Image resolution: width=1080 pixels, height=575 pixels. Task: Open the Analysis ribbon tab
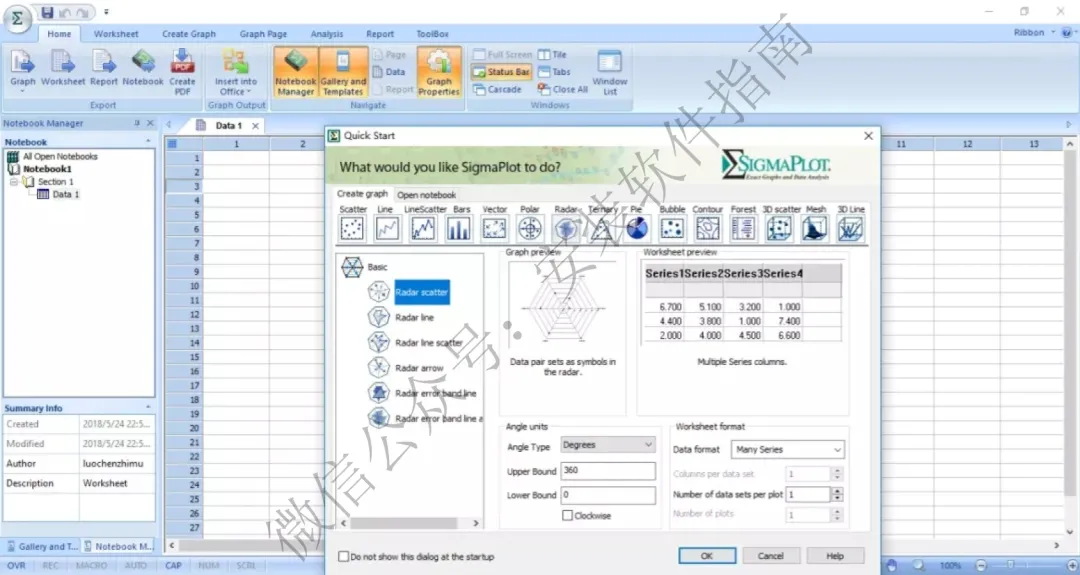point(326,34)
